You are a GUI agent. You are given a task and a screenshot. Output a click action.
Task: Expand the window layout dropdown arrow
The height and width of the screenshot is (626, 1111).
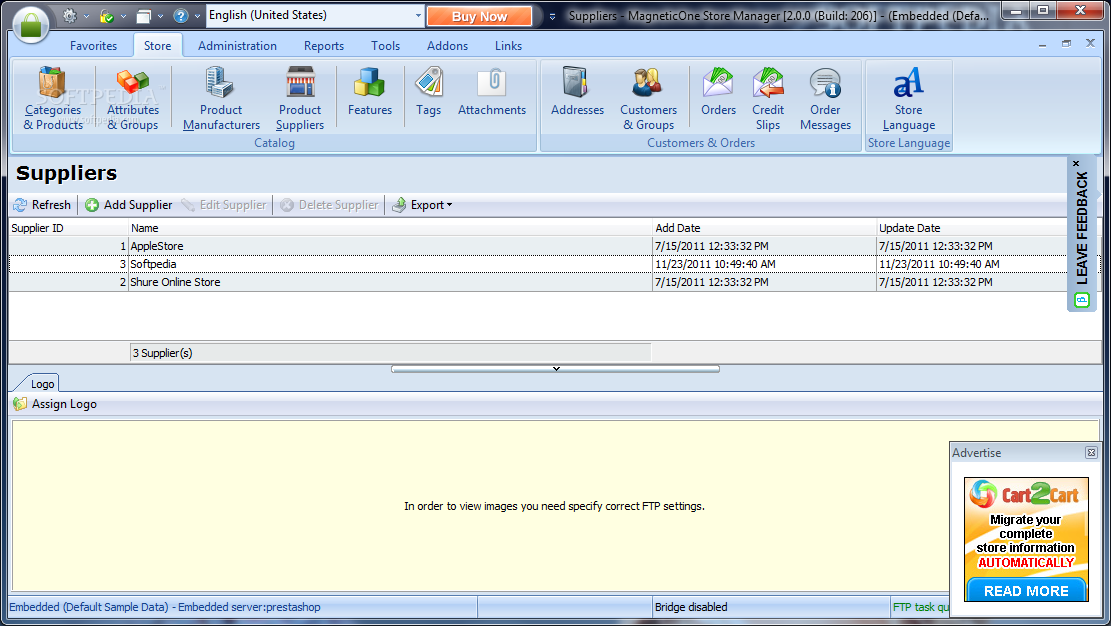tap(161, 16)
